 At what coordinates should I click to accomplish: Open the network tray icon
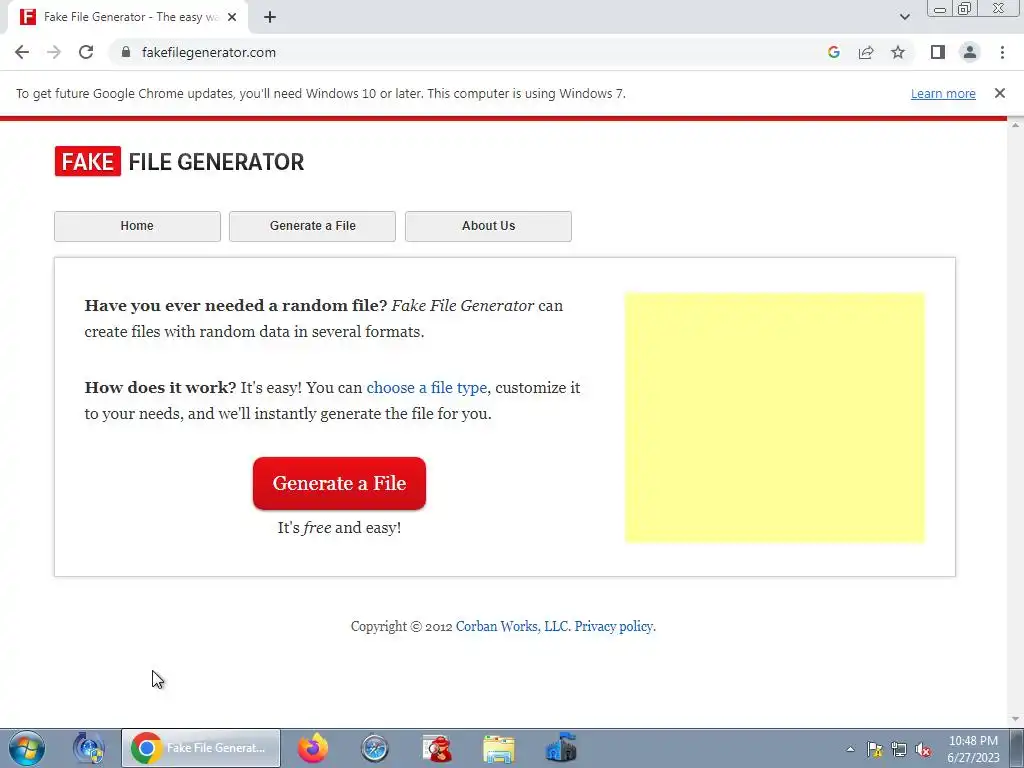point(899,749)
